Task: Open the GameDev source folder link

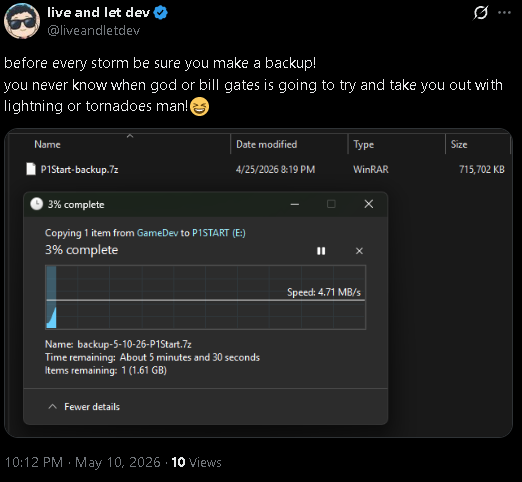Action: pos(158,233)
